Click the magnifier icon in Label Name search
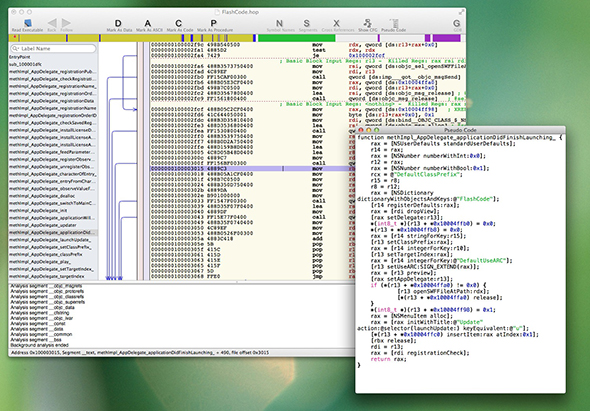The image size is (590, 411). click(x=15, y=49)
